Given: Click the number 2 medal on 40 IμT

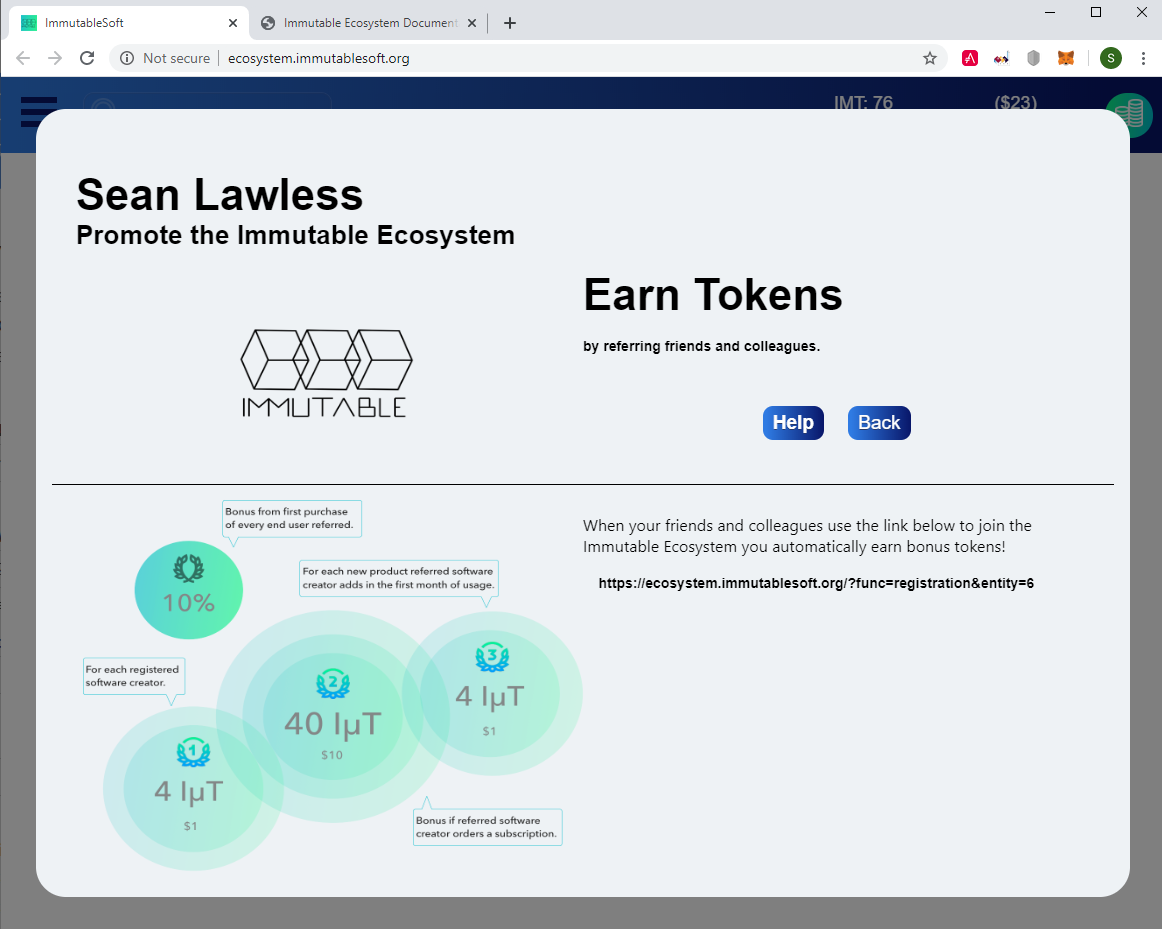Looking at the screenshot, I should pos(333,680).
